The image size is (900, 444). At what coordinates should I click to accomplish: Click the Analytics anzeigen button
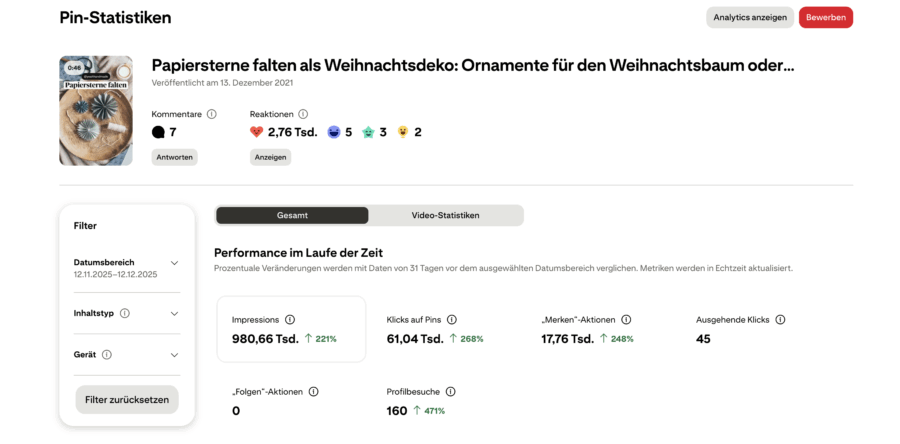[x=750, y=17]
